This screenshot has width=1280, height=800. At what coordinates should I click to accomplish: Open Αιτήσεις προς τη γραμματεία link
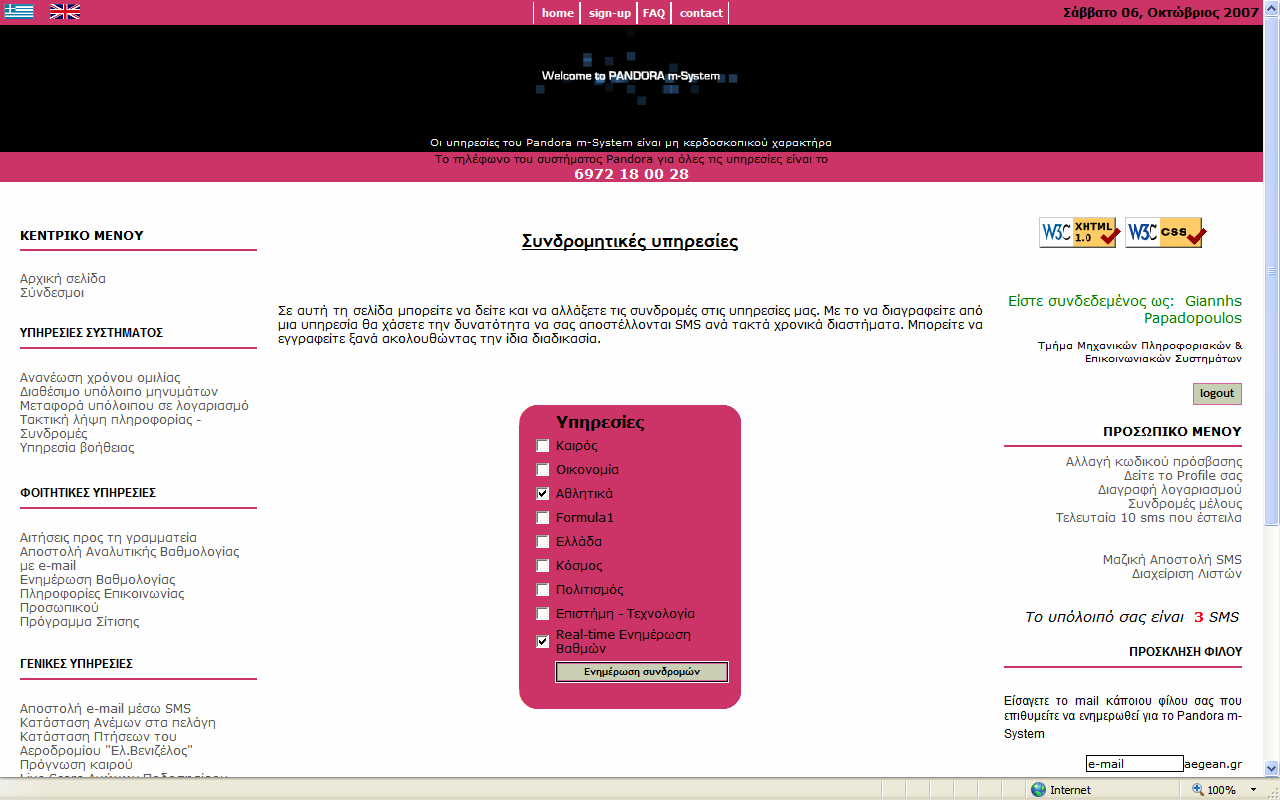coord(108,538)
